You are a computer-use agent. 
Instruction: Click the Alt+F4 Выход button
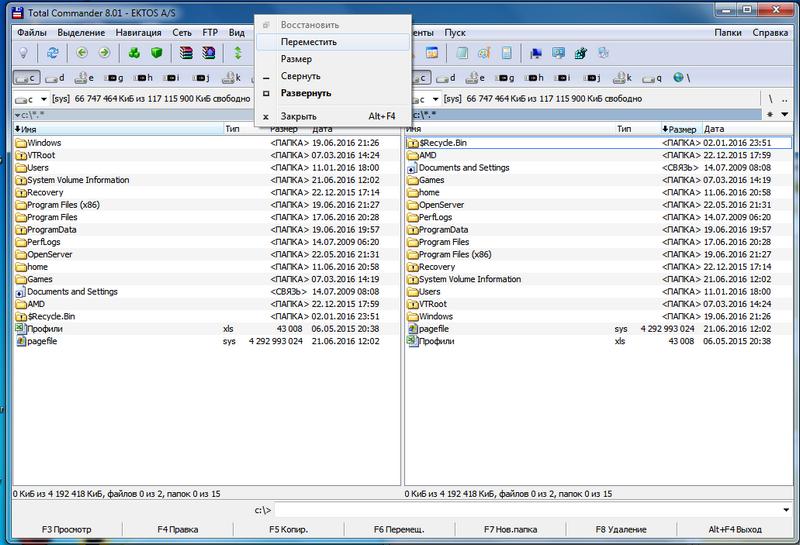pyautogui.click(x=735, y=529)
